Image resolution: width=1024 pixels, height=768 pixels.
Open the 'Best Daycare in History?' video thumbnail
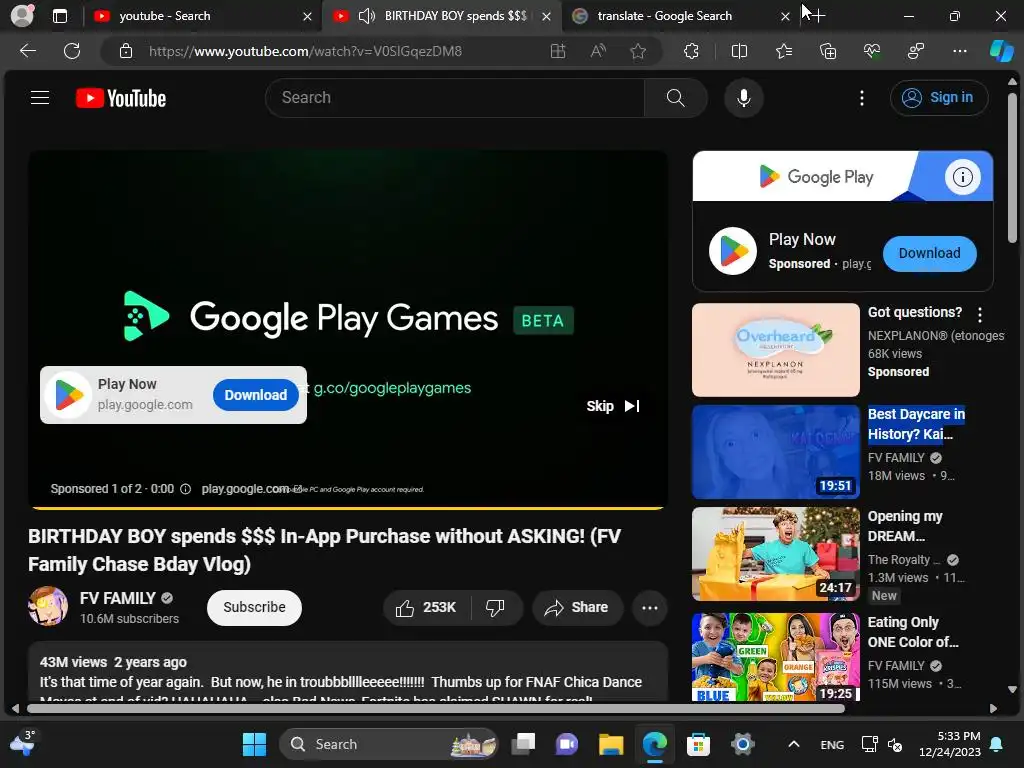point(775,452)
